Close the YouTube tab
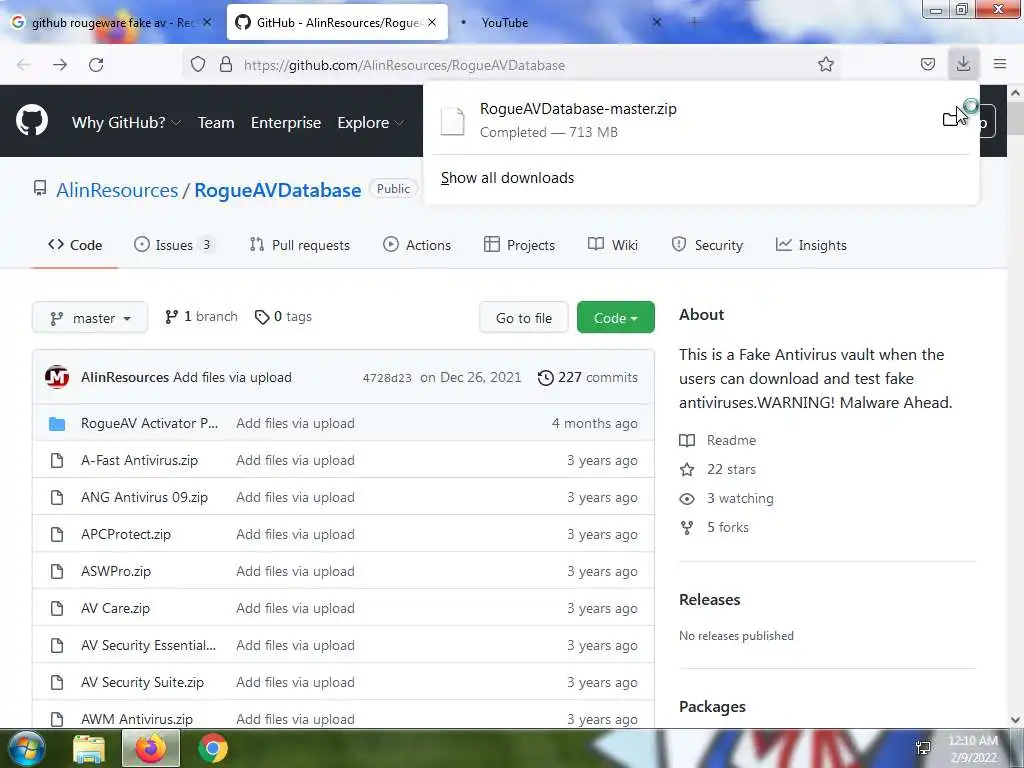 click(657, 22)
